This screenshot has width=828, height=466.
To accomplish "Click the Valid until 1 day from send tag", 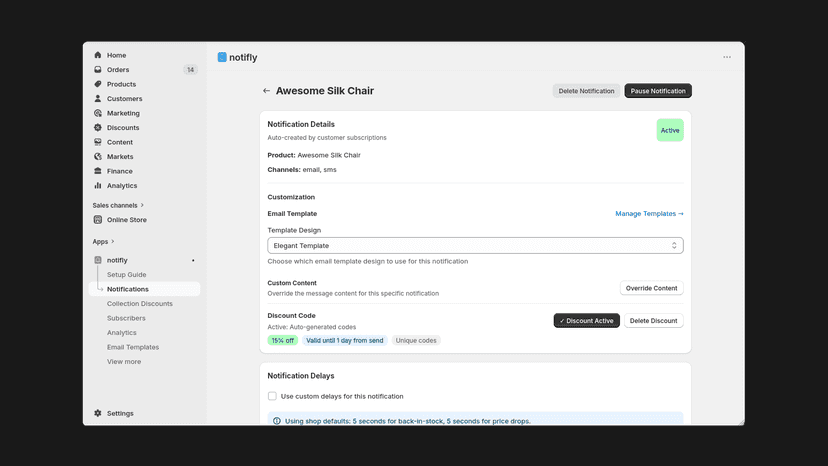I will [x=345, y=341].
